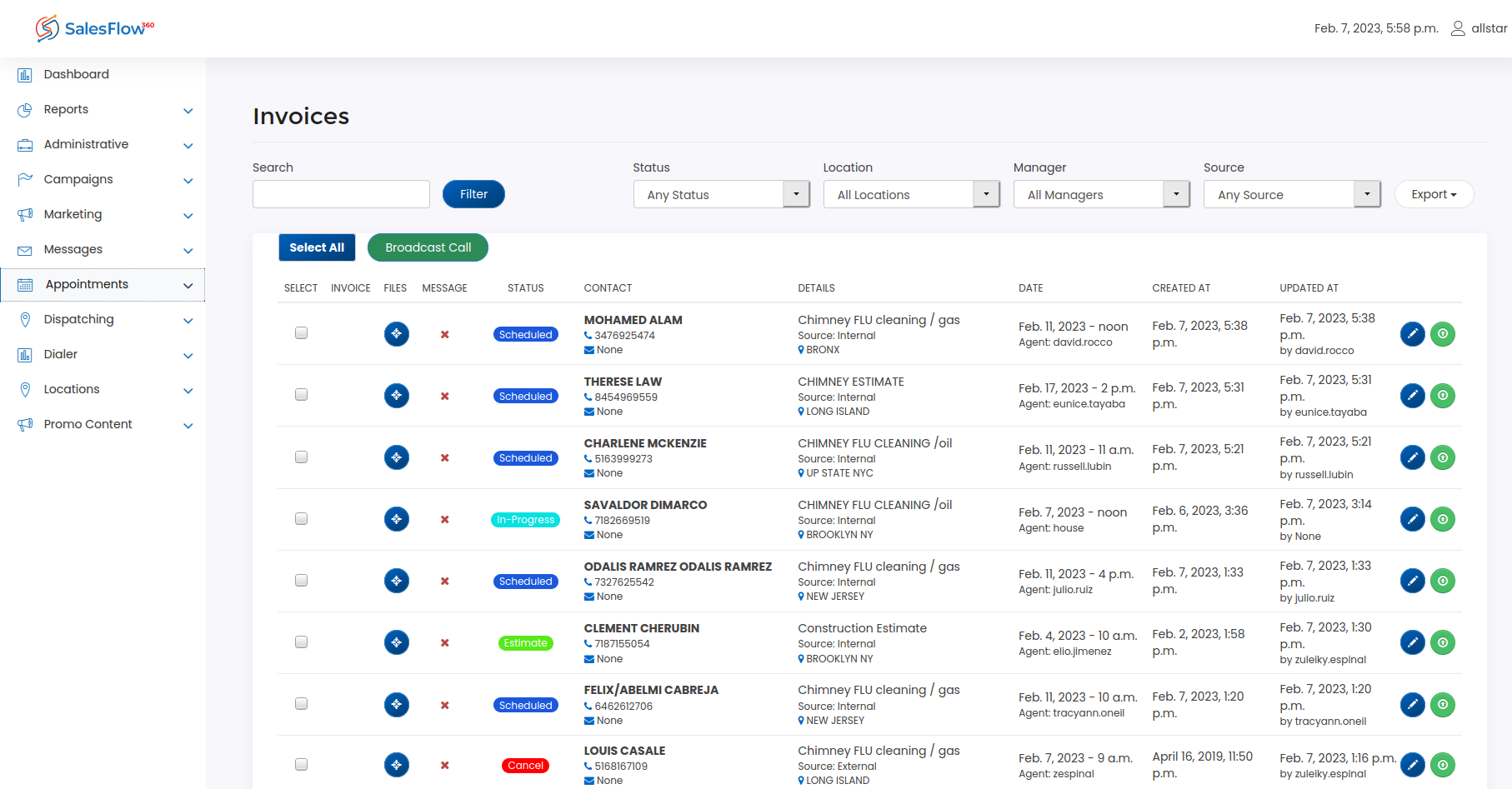Open the All Managers dropdown
This screenshot has height=789, width=1512.
click(x=1101, y=195)
